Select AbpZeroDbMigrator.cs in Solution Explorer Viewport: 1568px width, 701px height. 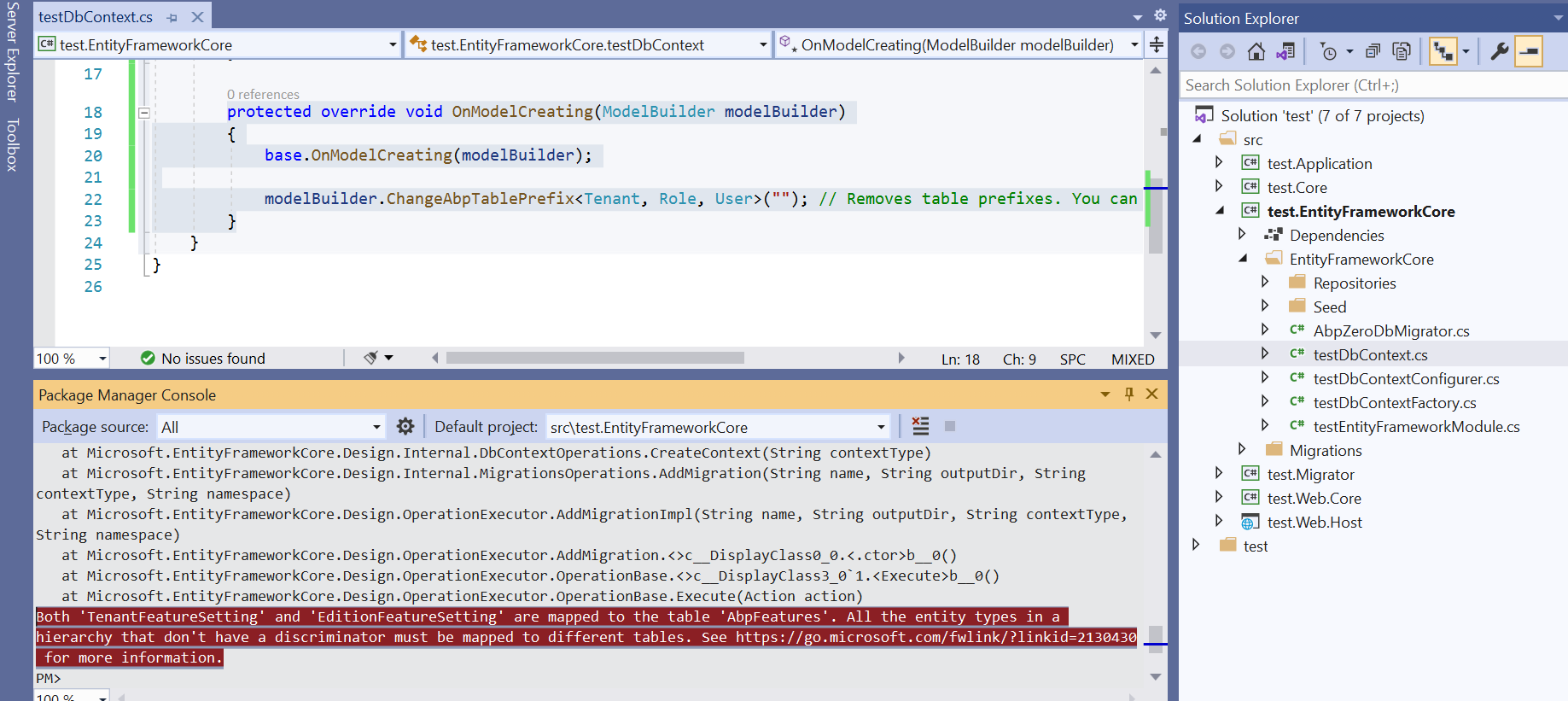[1391, 330]
